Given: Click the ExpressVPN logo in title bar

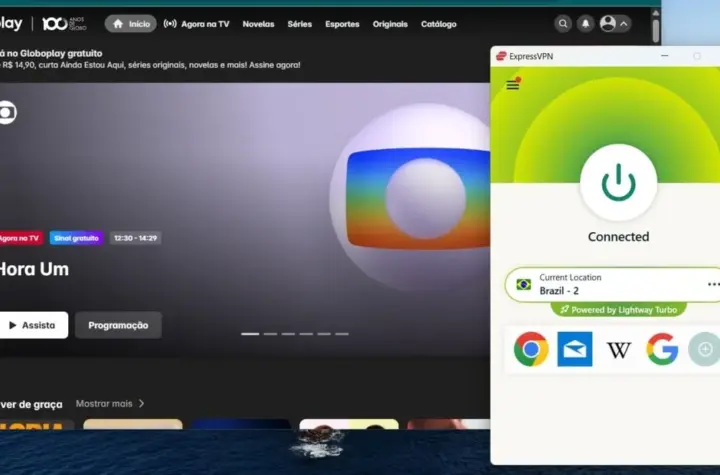Looking at the screenshot, I should (x=501, y=56).
